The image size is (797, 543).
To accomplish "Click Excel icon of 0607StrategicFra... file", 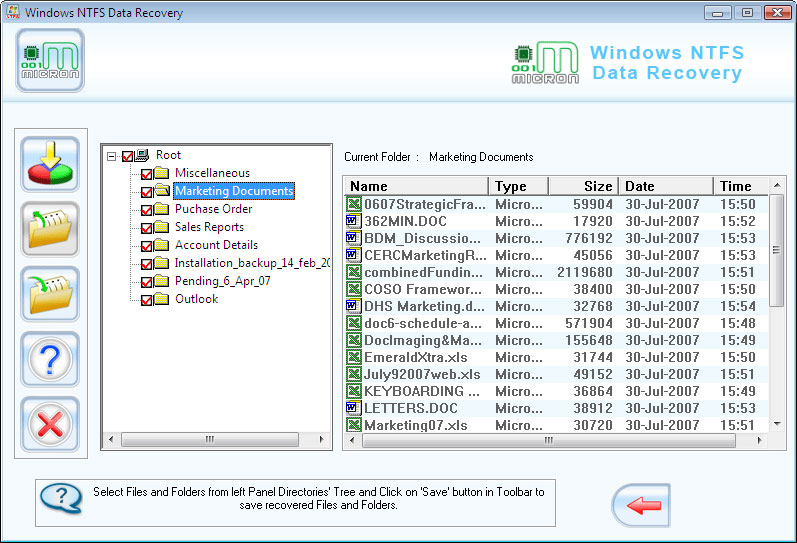I will pyautogui.click(x=354, y=204).
